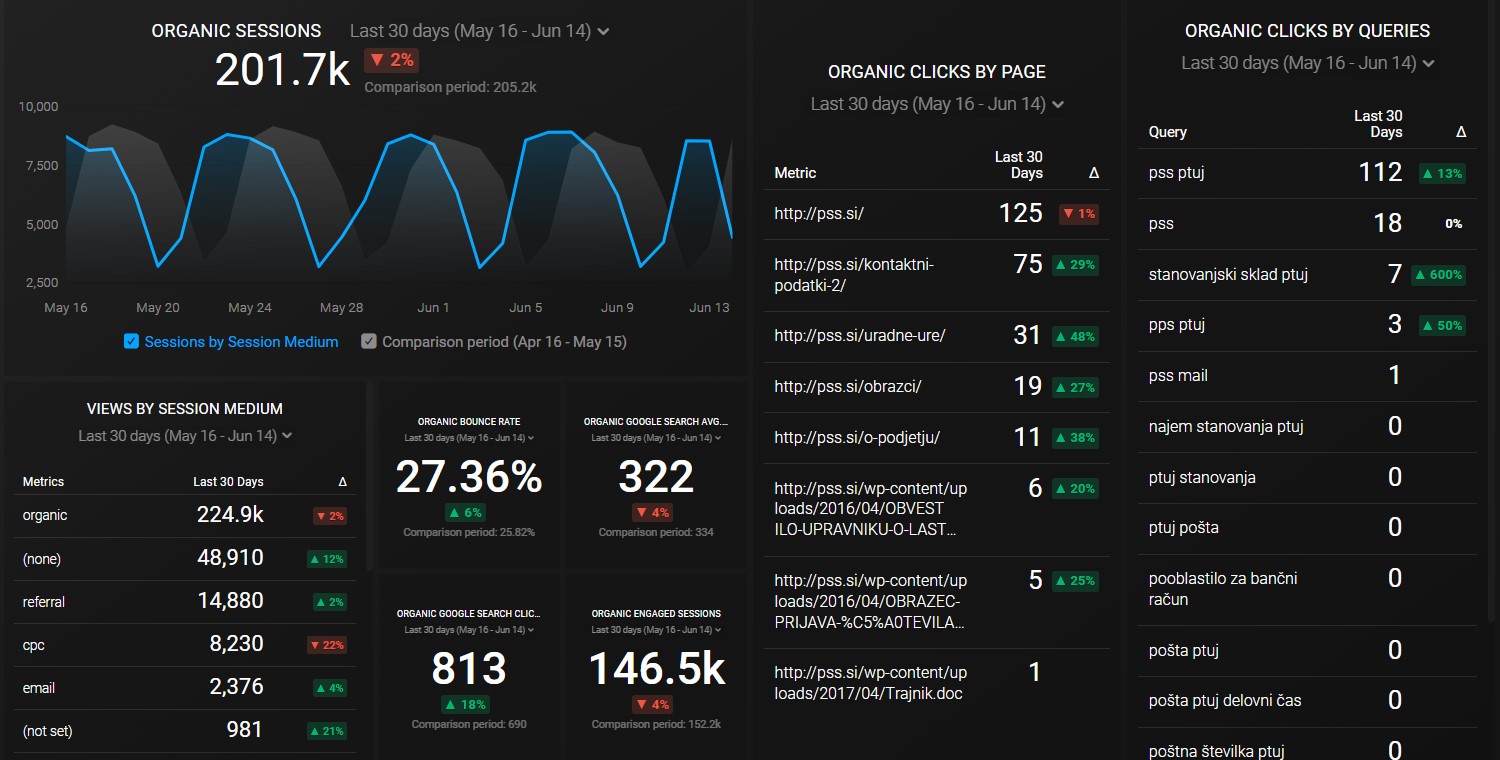The height and width of the screenshot is (760, 1500).
Task: Select the 'stanovanjski sklad ptuj' query row
Action: (1307, 274)
